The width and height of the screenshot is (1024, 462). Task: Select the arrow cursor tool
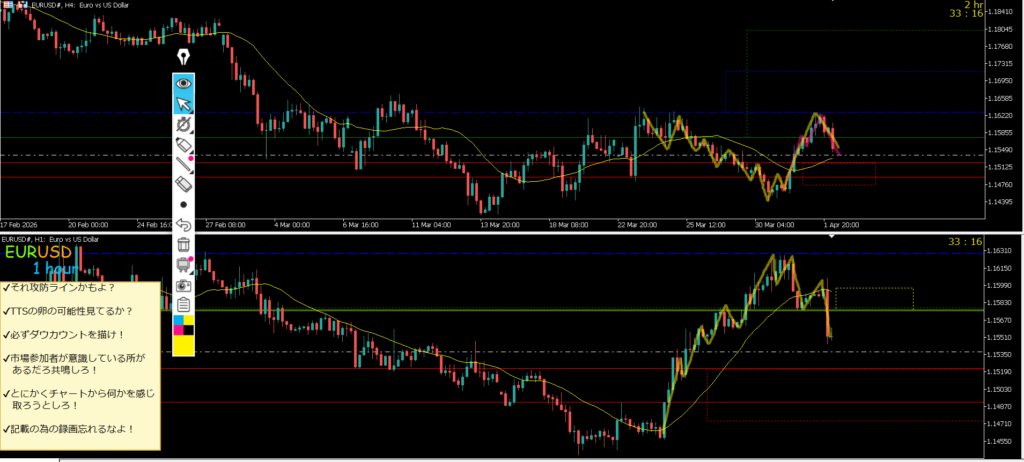183,104
